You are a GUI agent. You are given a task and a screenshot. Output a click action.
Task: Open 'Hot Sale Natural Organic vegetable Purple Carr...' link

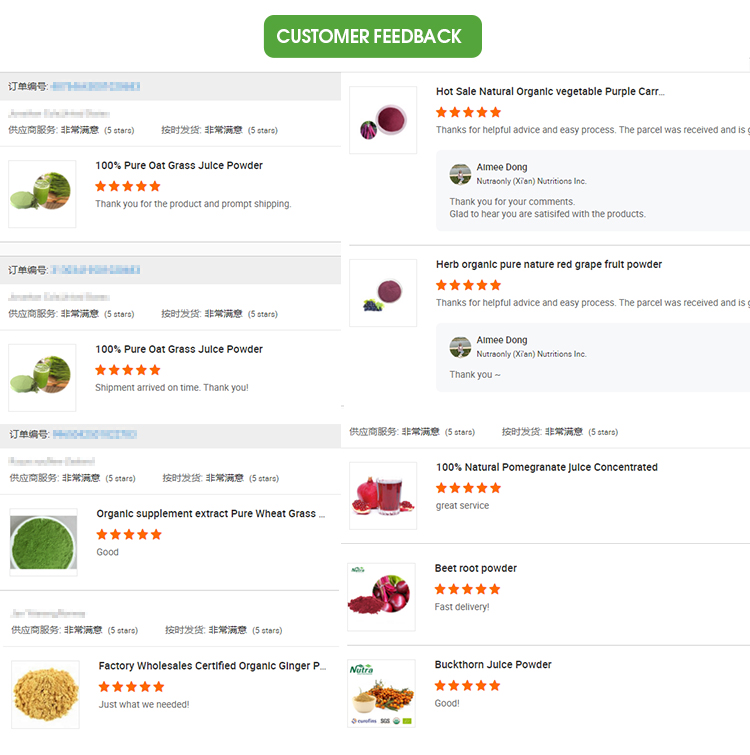click(x=550, y=92)
